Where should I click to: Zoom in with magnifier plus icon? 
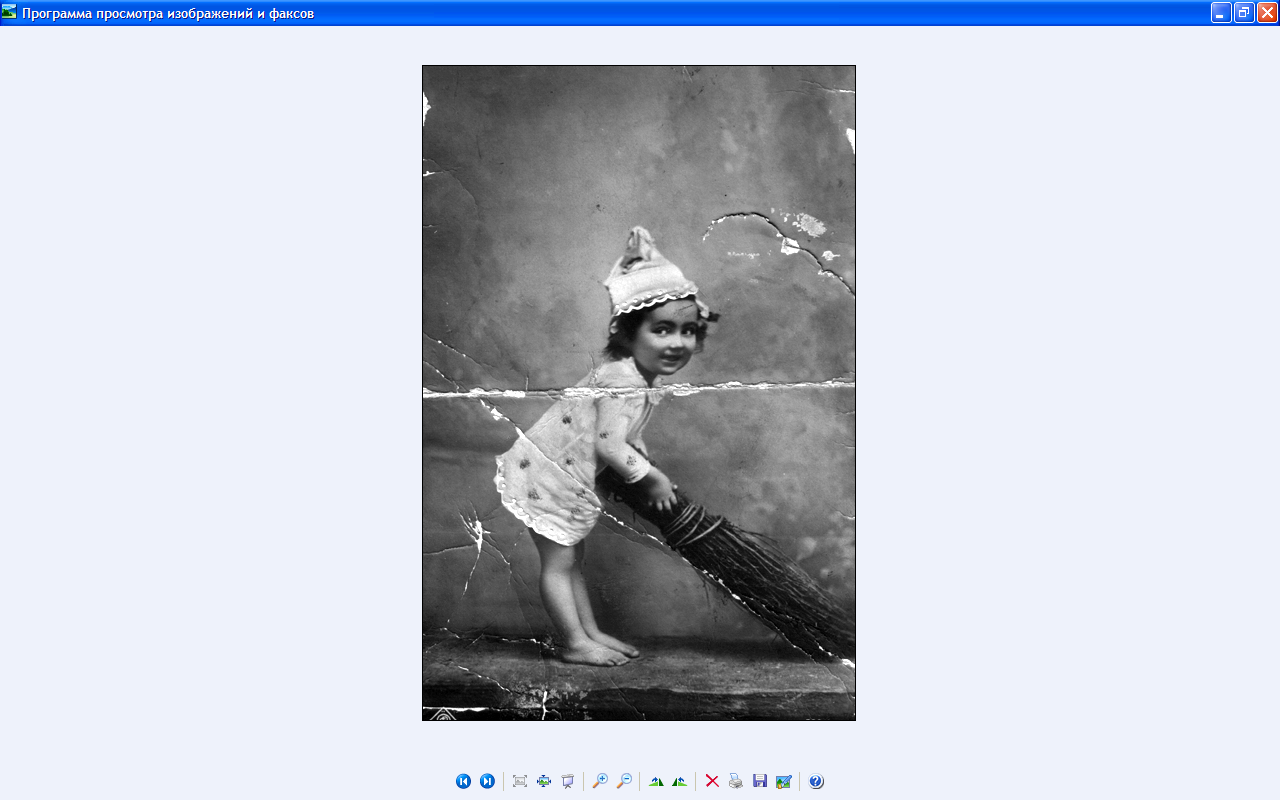click(x=600, y=781)
